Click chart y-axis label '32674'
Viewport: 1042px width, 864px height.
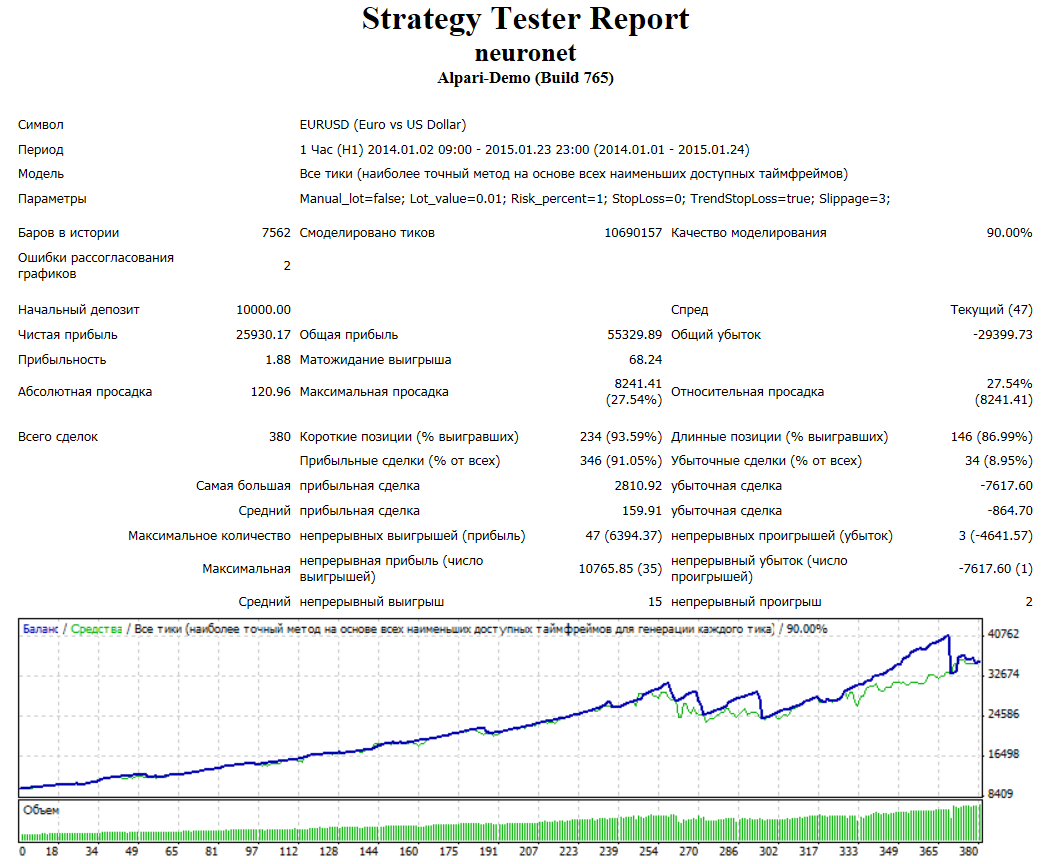(1003, 674)
